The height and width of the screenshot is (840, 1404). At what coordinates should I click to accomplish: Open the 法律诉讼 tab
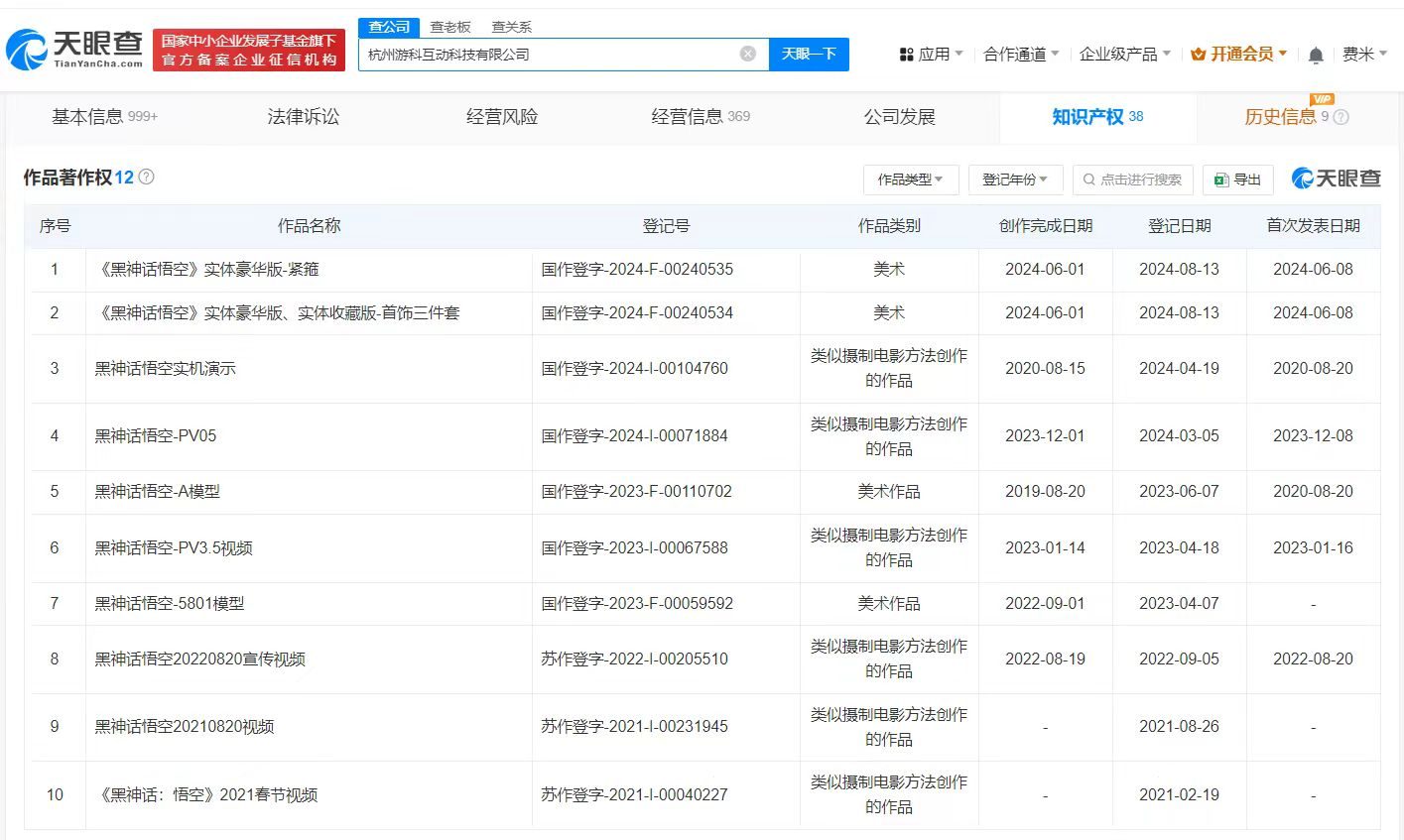303,116
